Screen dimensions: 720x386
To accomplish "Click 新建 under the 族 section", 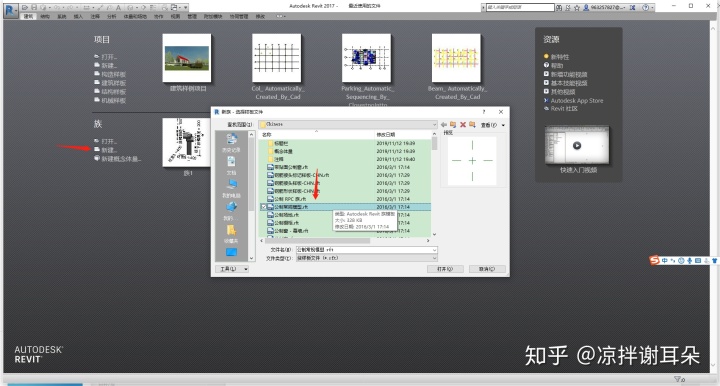I will pos(106,150).
